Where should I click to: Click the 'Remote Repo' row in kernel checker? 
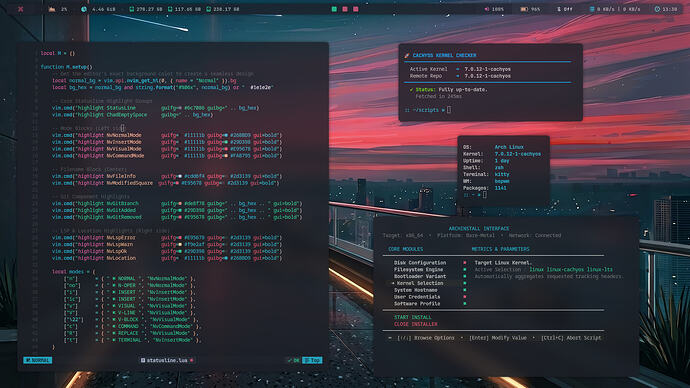(x=460, y=76)
